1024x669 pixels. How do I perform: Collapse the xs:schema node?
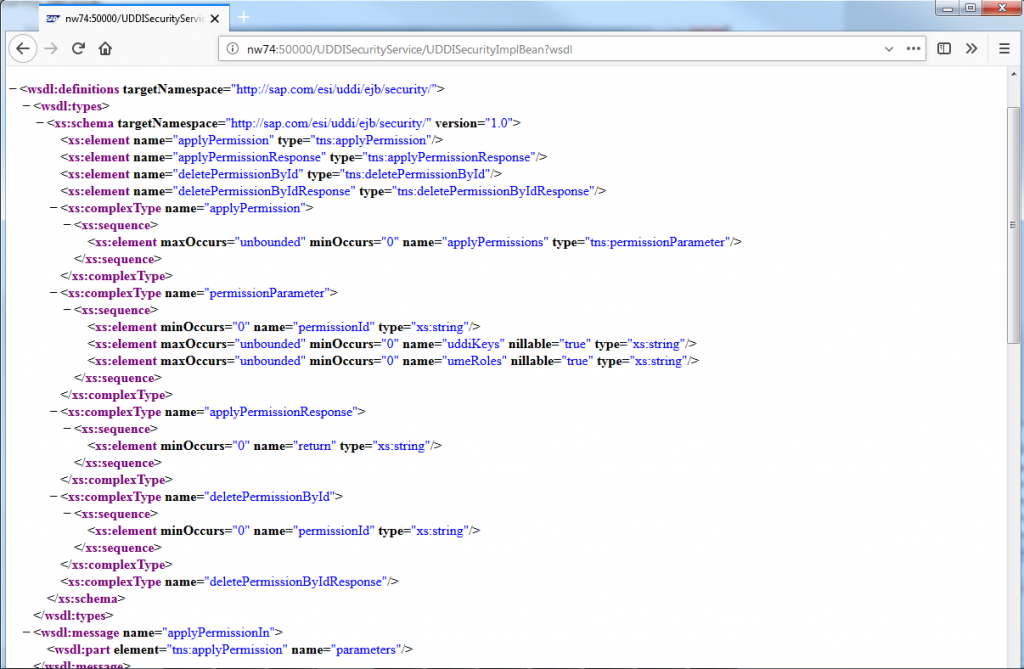pos(40,123)
